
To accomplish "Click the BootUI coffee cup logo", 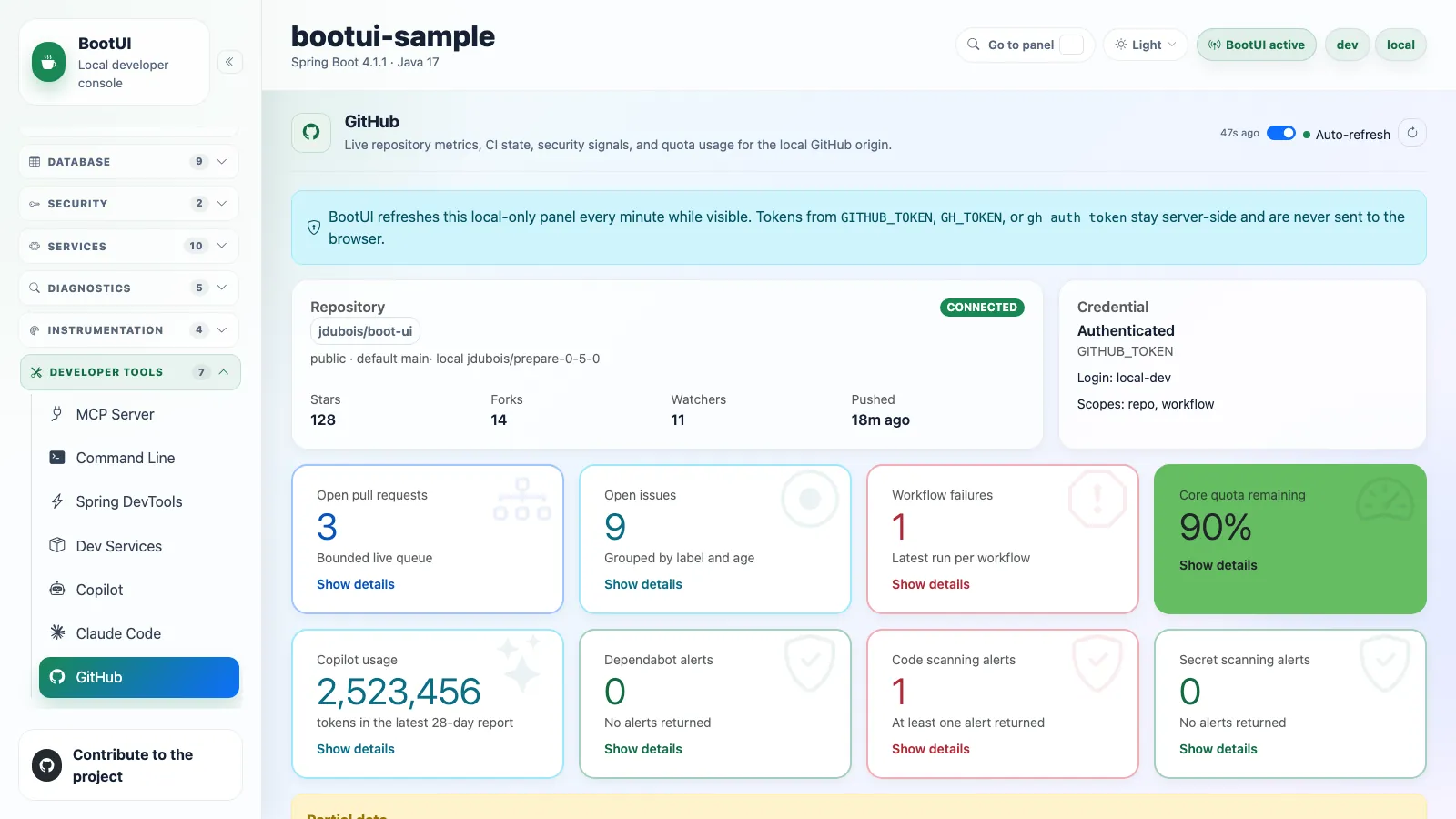I will tap(49, 63).
